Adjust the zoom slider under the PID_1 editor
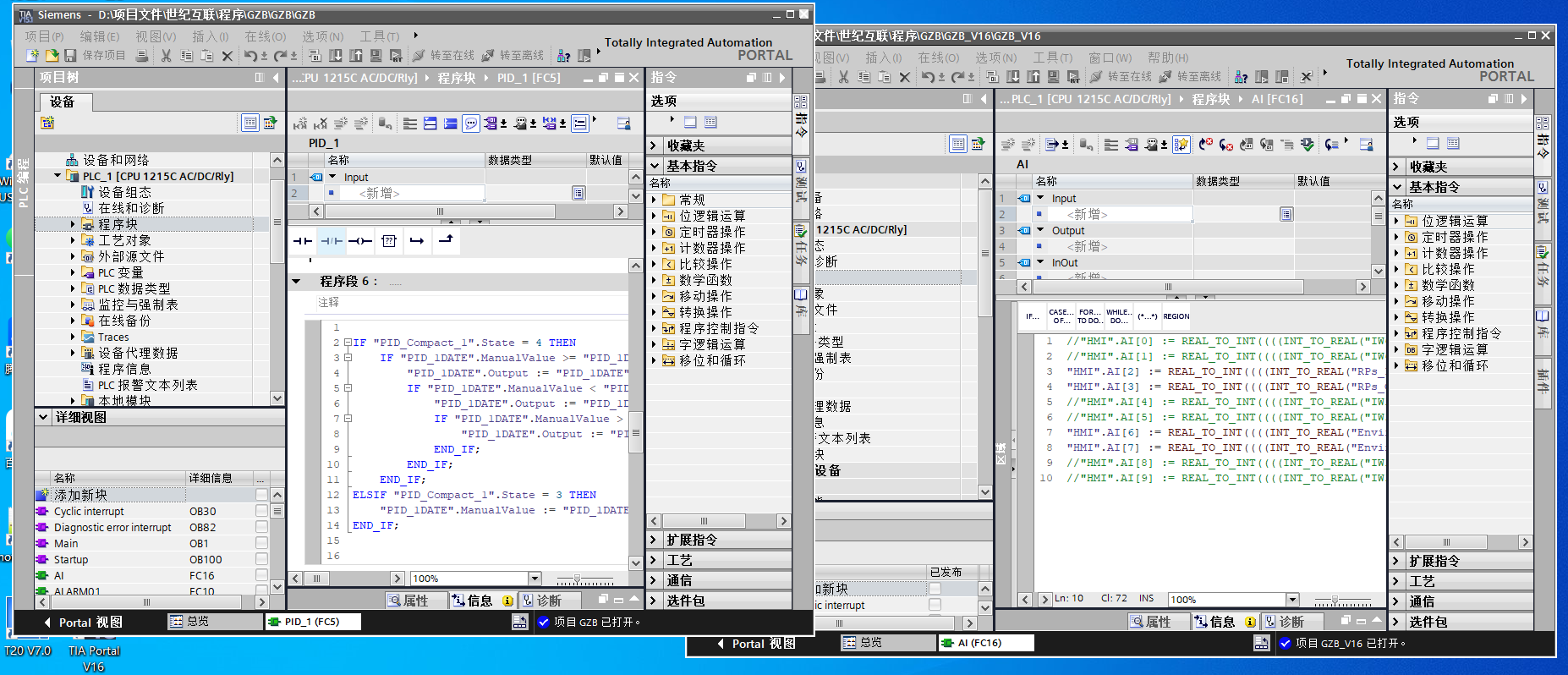 point(578,579)
